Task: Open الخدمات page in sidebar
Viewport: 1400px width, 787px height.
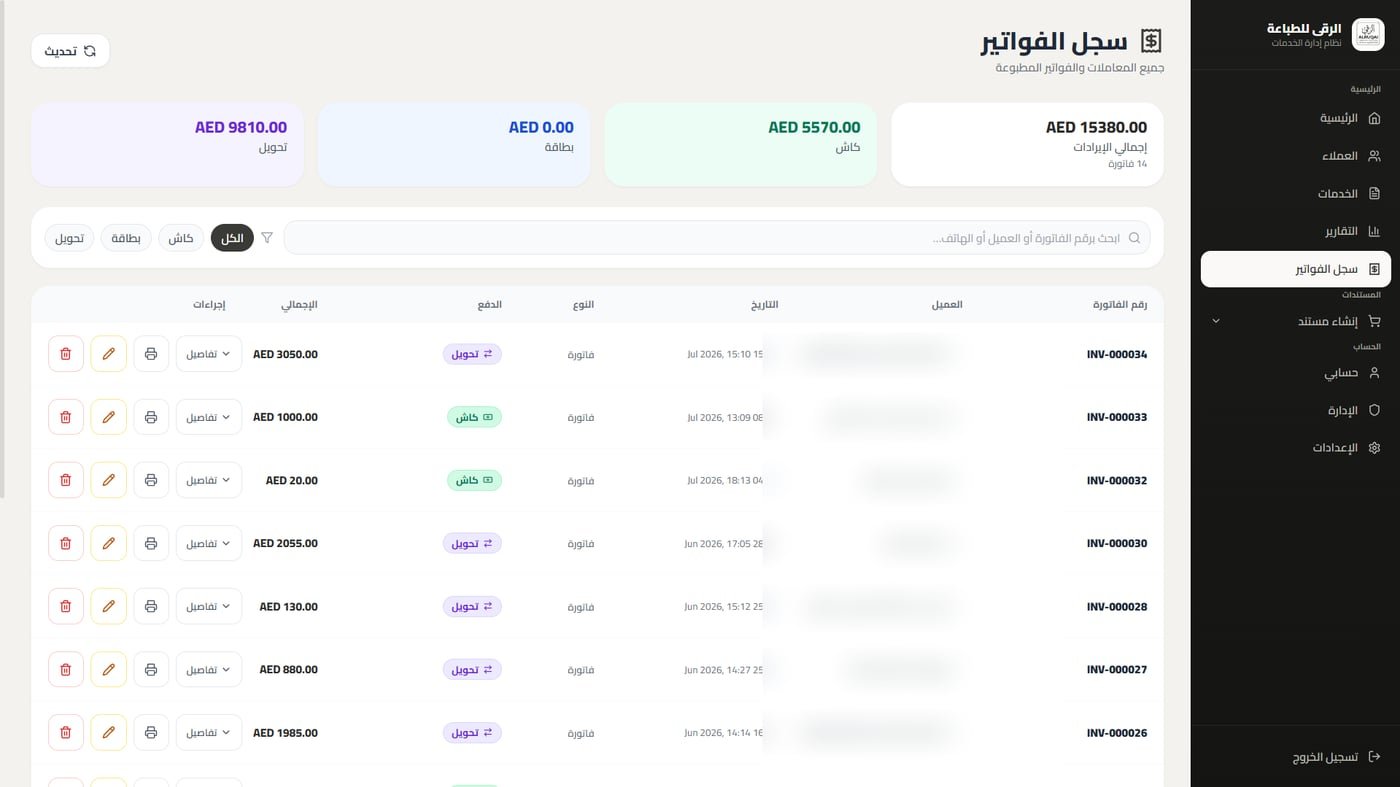Action: point(1295,193)
